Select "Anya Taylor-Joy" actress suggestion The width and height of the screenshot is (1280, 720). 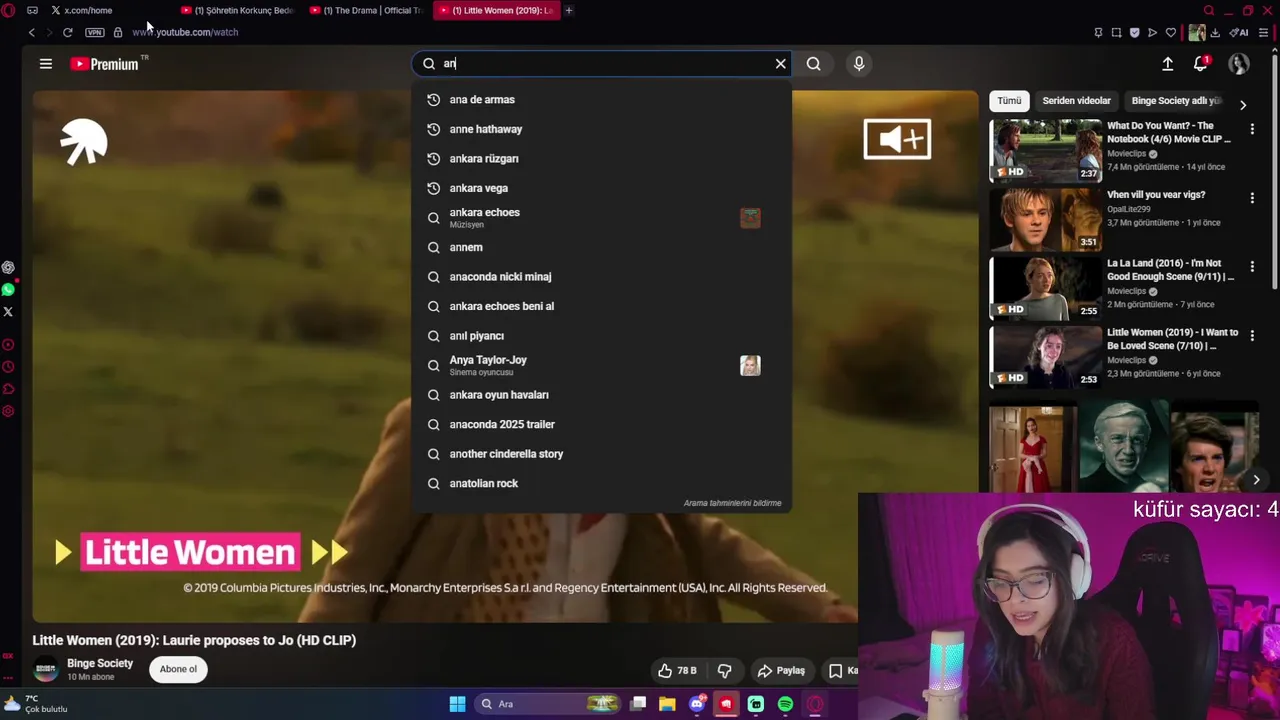point(601,365)
